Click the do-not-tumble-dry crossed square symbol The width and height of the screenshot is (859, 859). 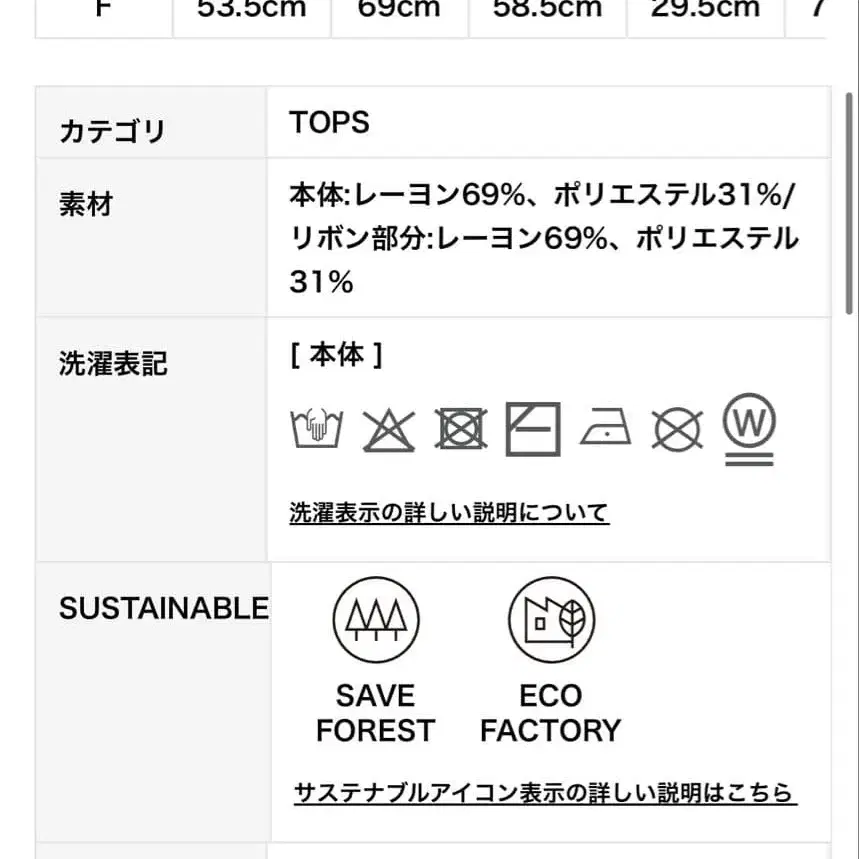461,429
